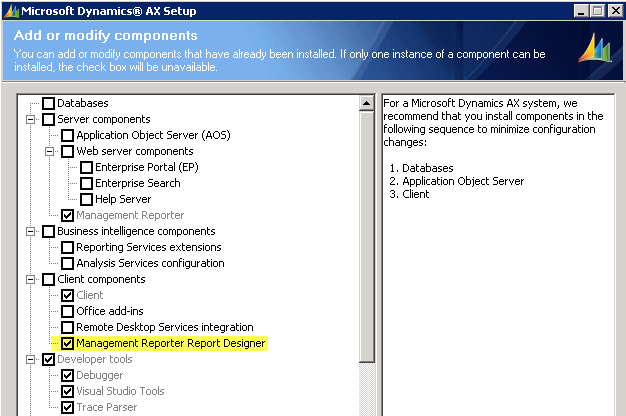Screen dimensions: 626x416
Task: Check Remote Desktop Services integration checkbox
Action: click(x=67, y=327)
